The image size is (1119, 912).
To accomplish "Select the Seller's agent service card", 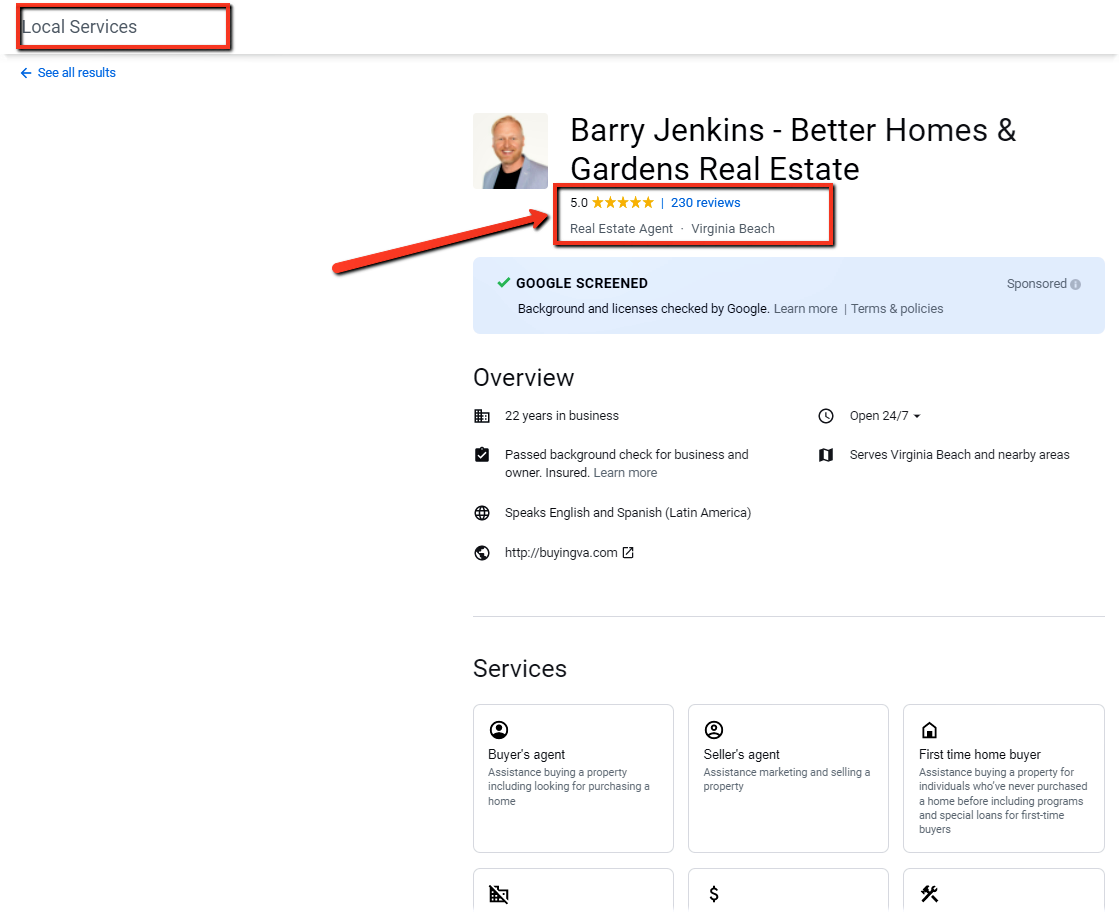I will pos(788,778).
